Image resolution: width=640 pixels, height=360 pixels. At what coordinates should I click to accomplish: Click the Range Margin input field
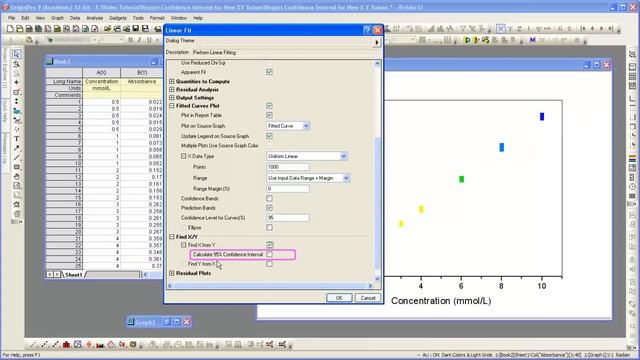288,189
